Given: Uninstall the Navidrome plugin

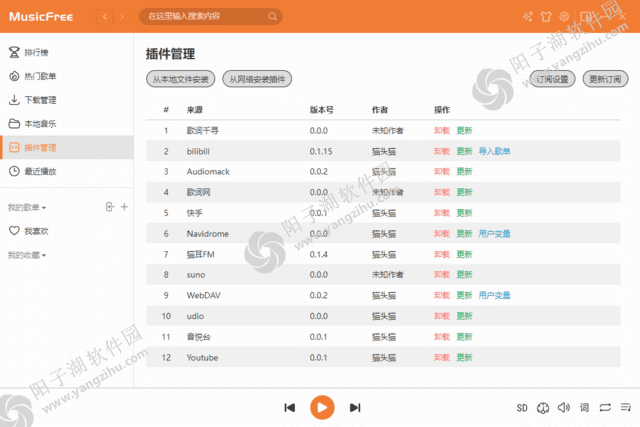Looking at the screenshot, I should point(442,234).
